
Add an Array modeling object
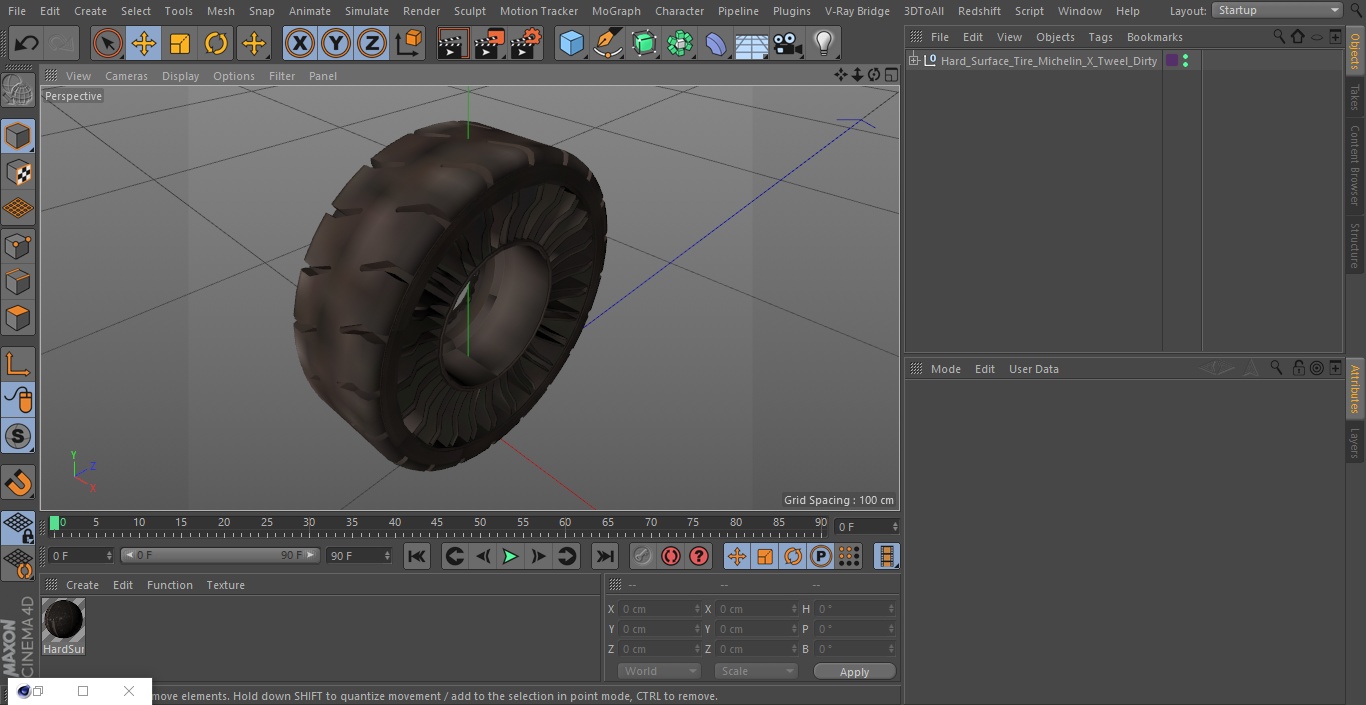[680, 43]
